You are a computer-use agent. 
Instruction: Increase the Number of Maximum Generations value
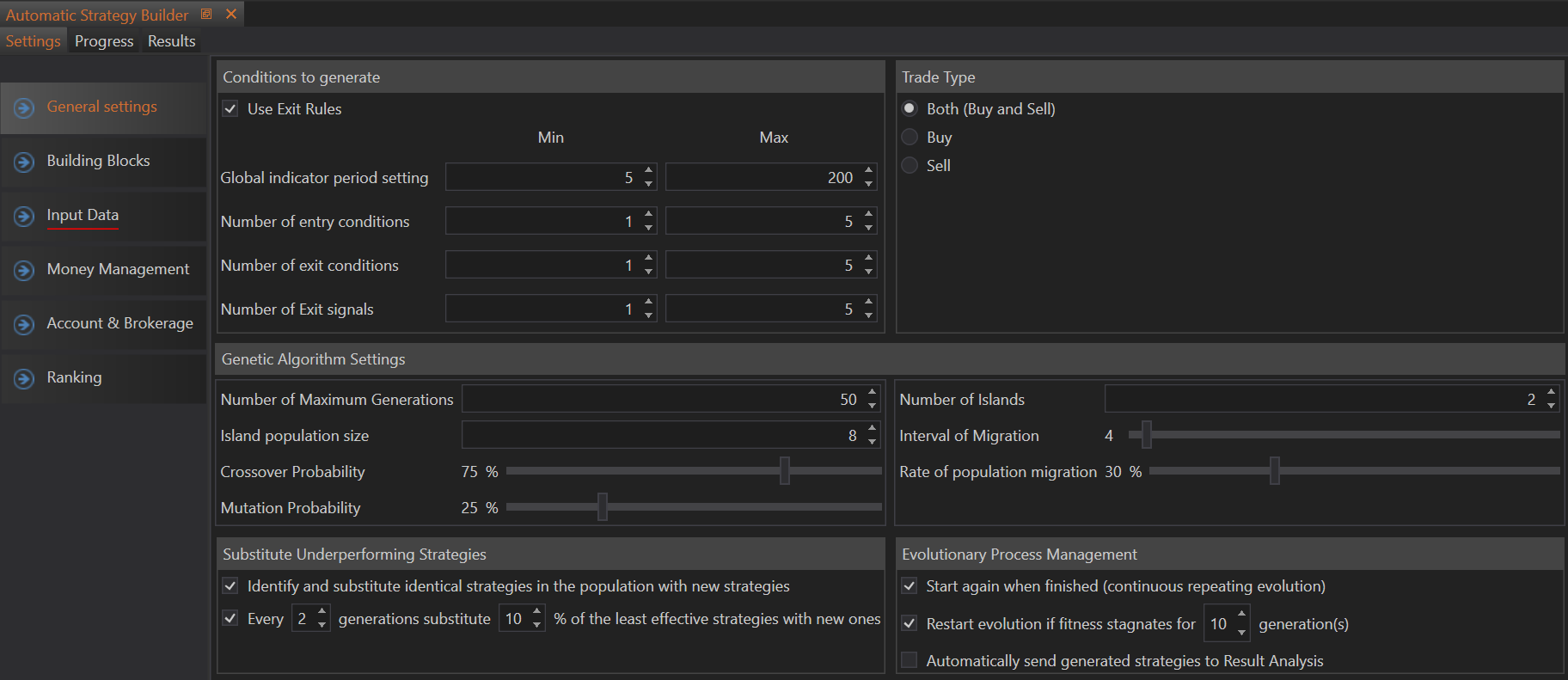pos(873,393)
